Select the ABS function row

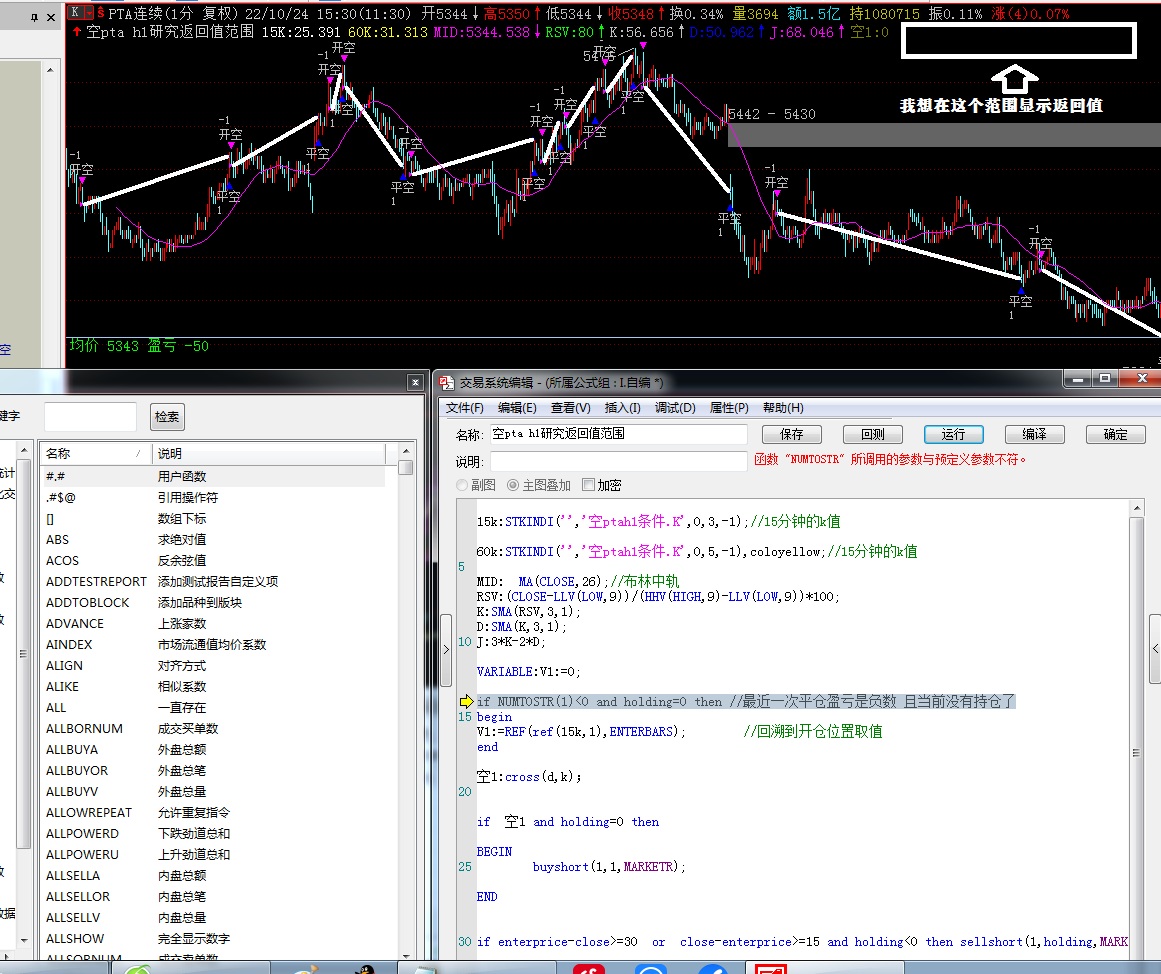click(213, 539)
